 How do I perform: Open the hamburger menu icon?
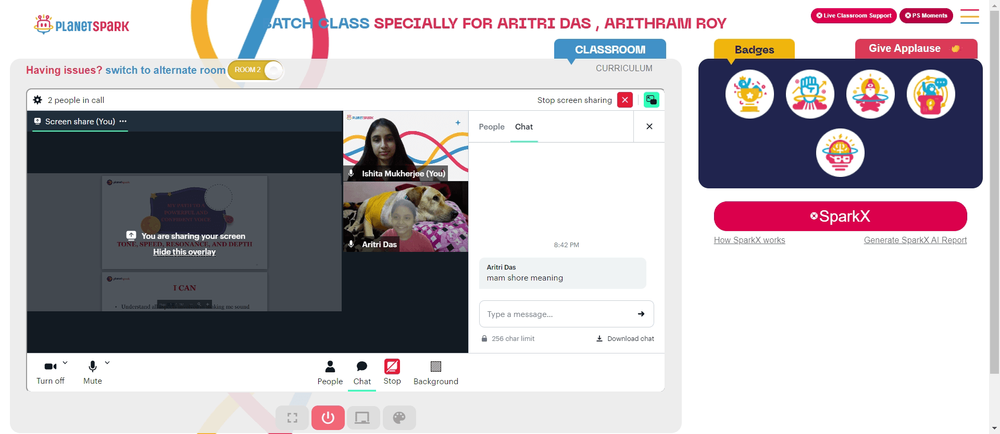(x=969, y=16)
